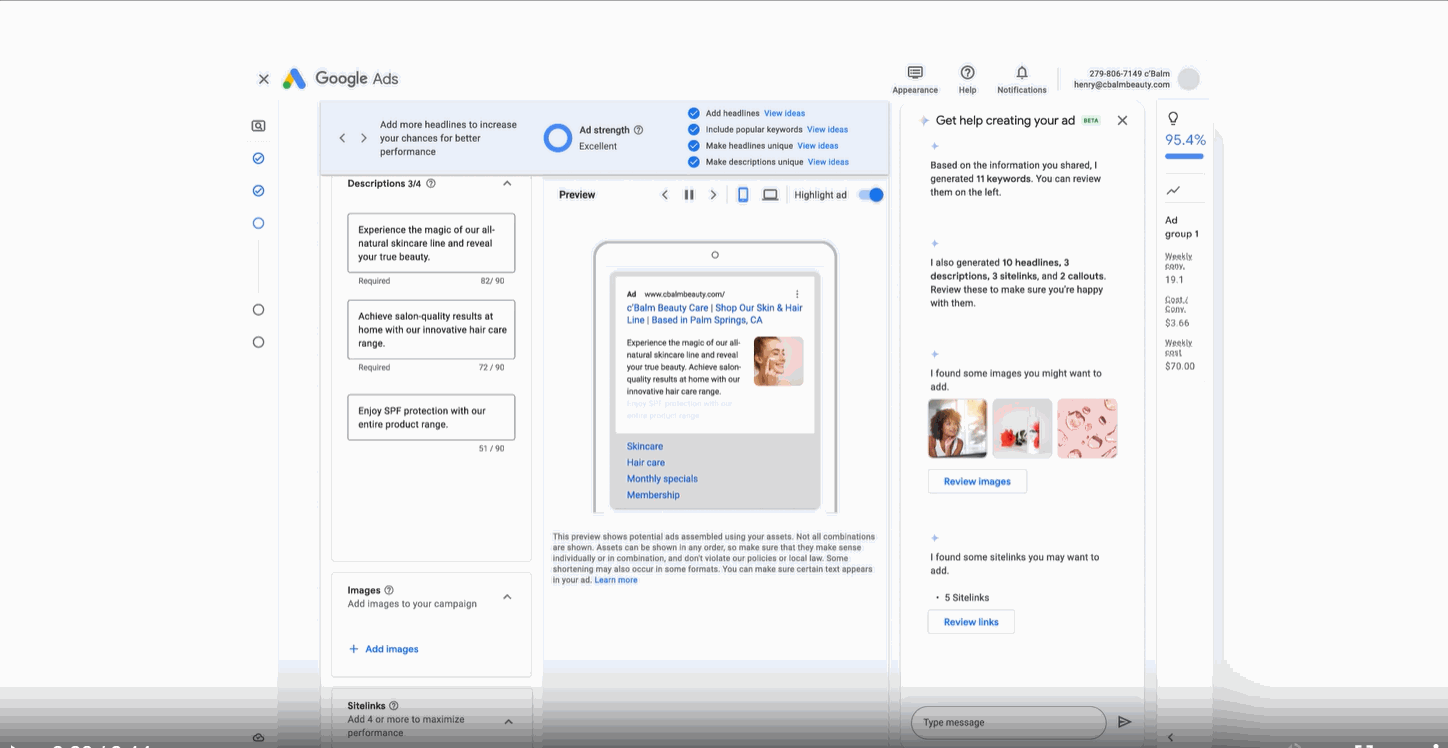Click the account avatar circle
Viewport: 1448px width, 748px height.
click(1189, 79)
